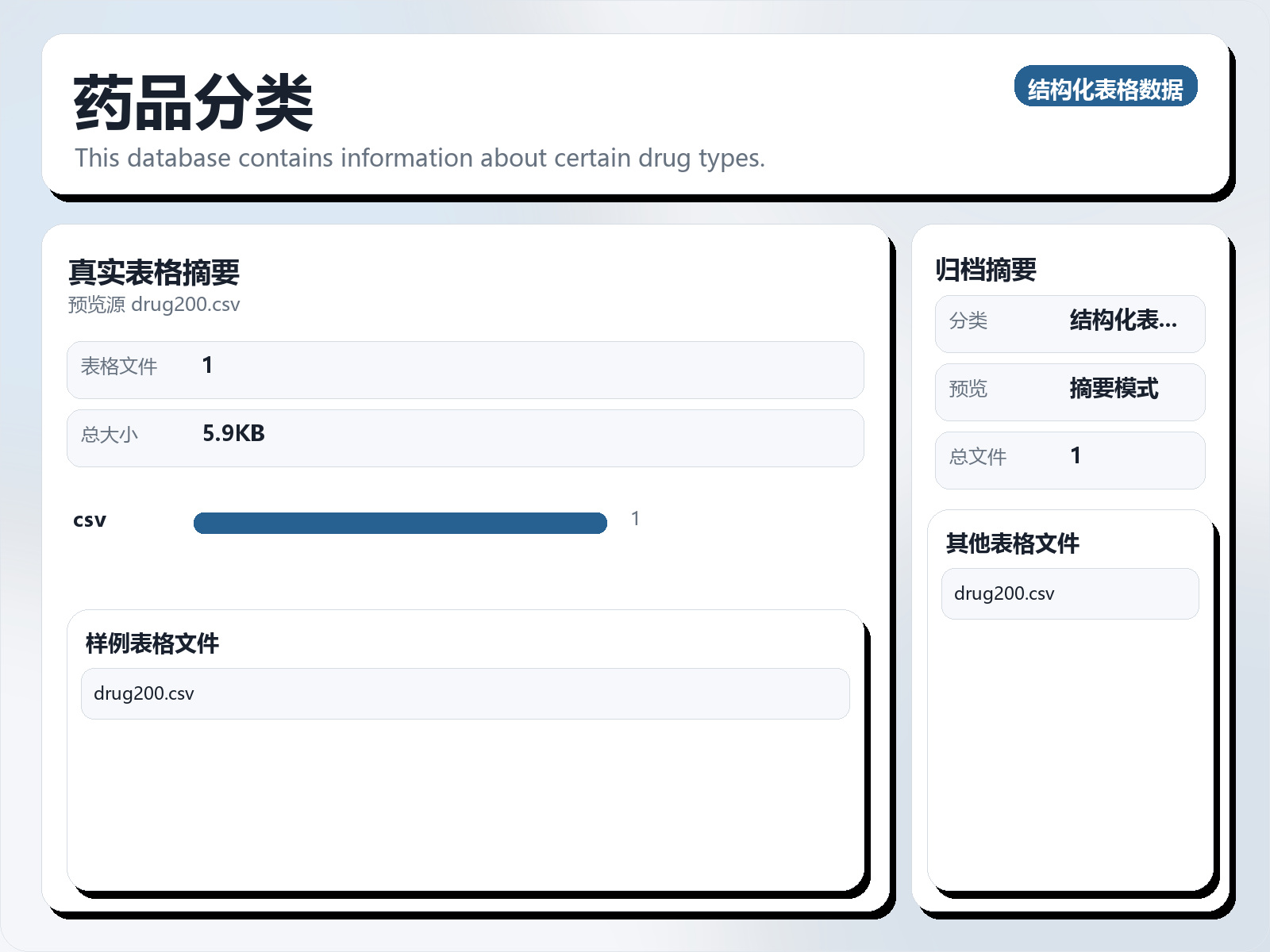Click the 药品分类 page title
This screenshot has width=1270, height=952.
coord(193,103)
